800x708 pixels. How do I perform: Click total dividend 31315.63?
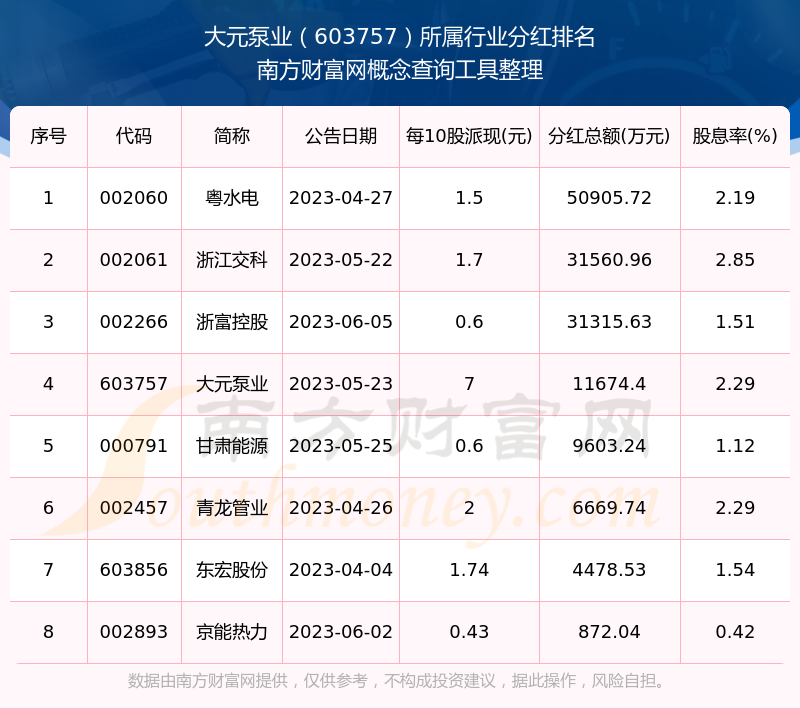(x=609, y=322)
